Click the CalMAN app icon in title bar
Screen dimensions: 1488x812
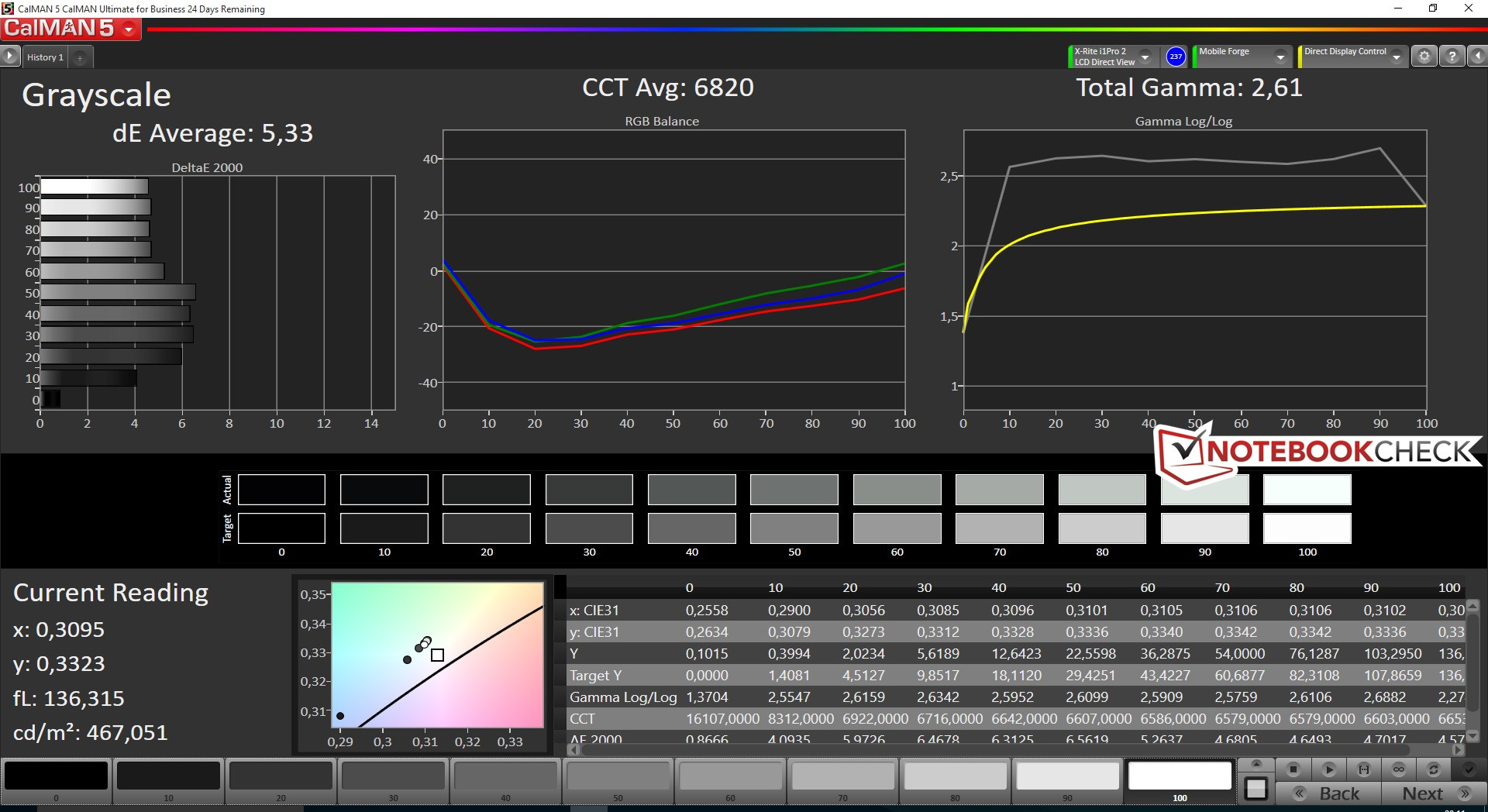[8, 9]
